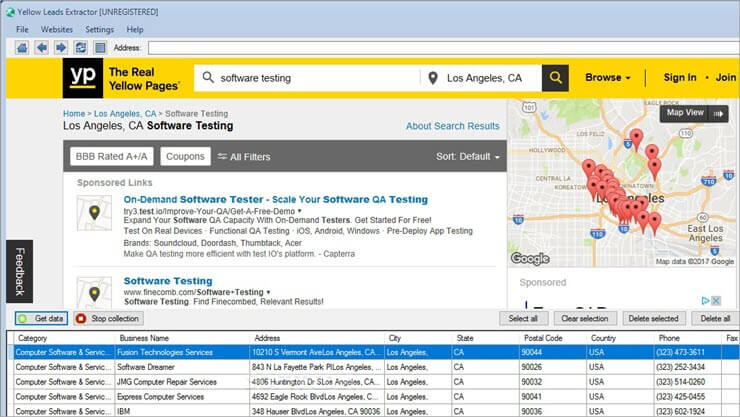Screen dimensions: 740x417
Task: Click the Select all button
Action: (523, 319)
